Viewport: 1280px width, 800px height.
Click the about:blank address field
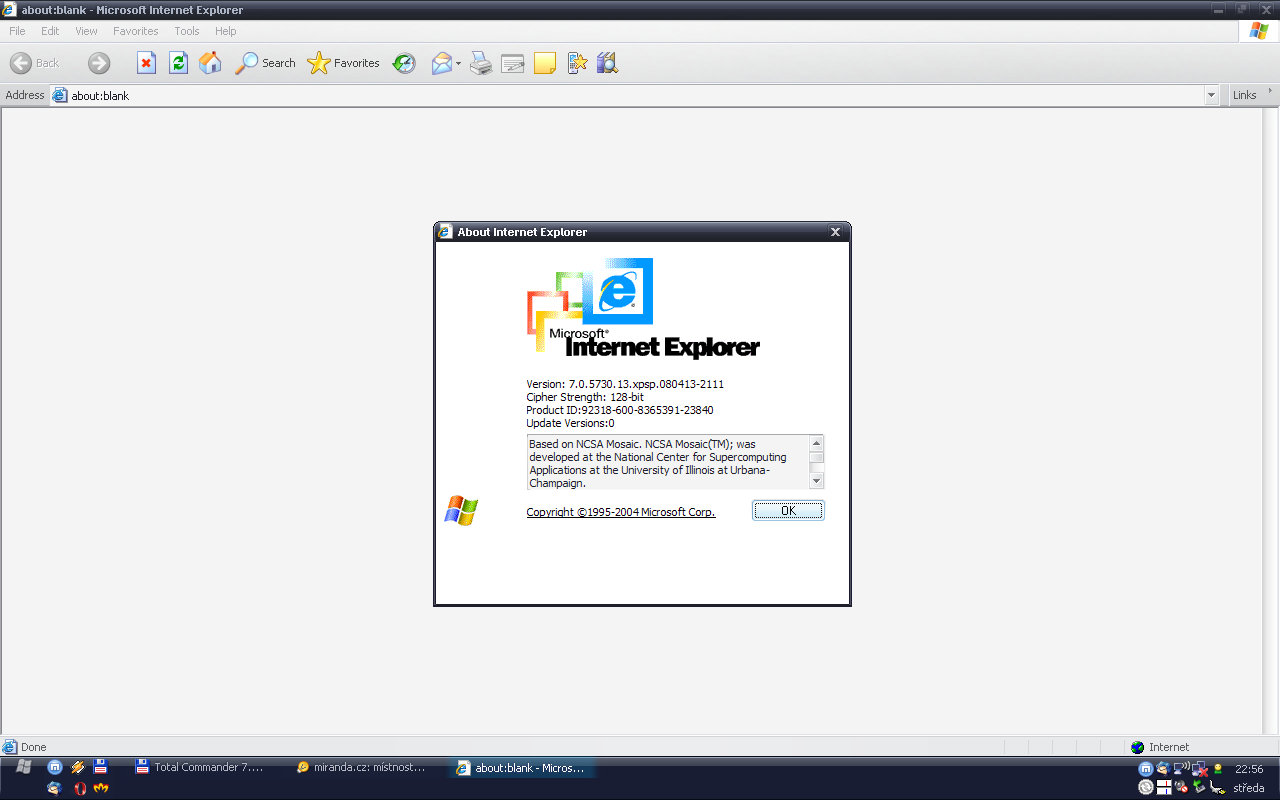[x=627, y=96]
